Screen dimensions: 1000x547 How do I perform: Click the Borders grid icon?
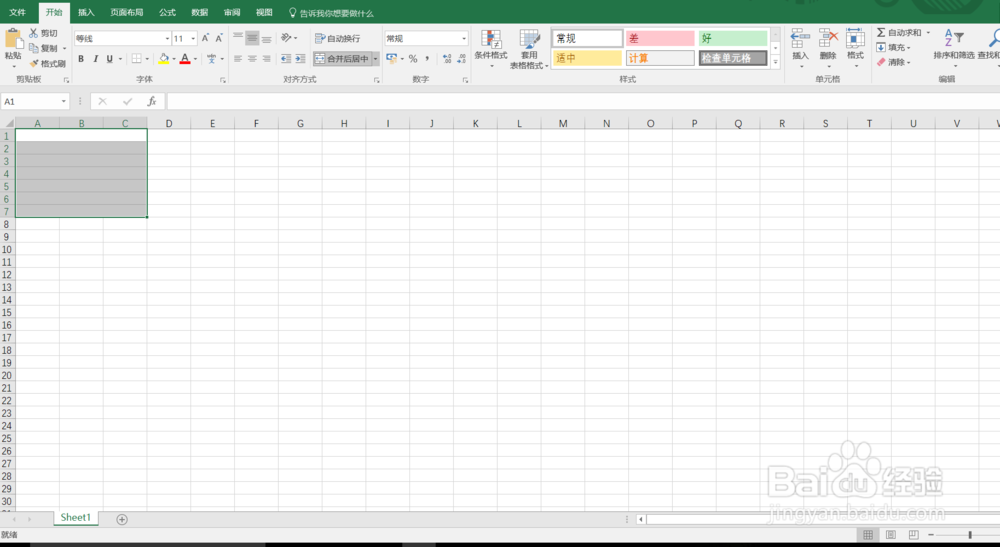click(x=136, y=59)
